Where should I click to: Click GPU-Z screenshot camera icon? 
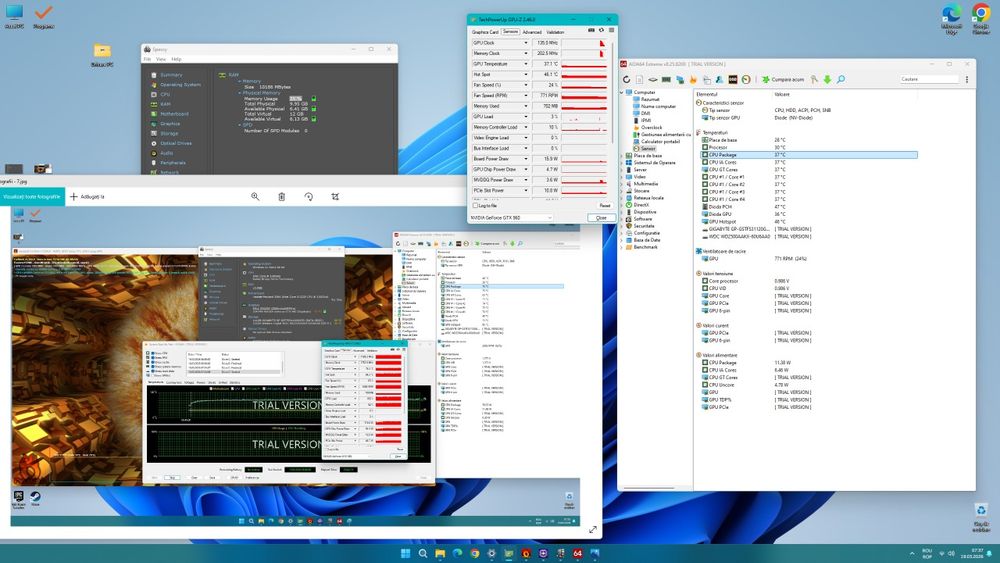tap(591, 31)
